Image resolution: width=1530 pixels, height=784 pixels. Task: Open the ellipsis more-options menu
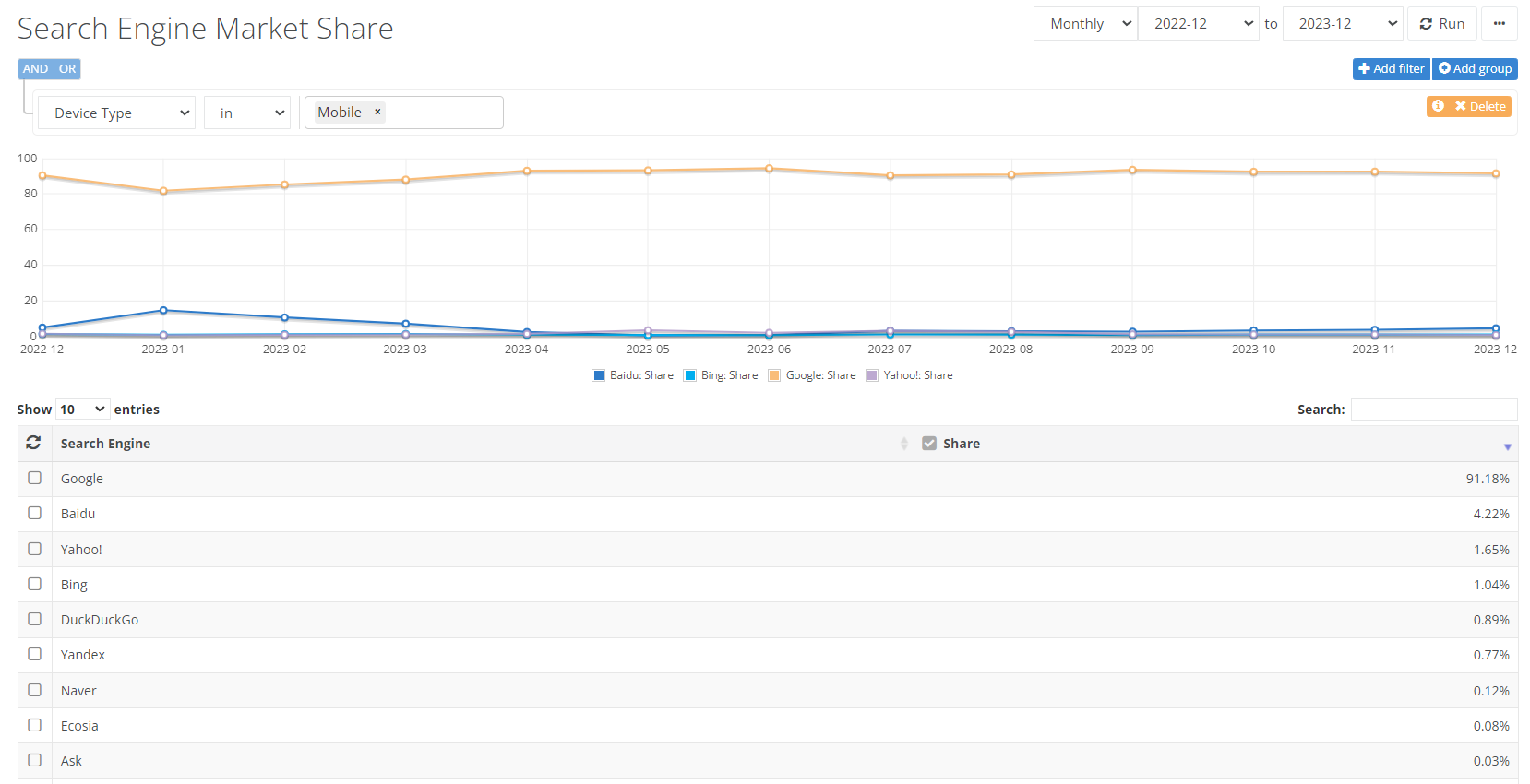(1500, 24)
